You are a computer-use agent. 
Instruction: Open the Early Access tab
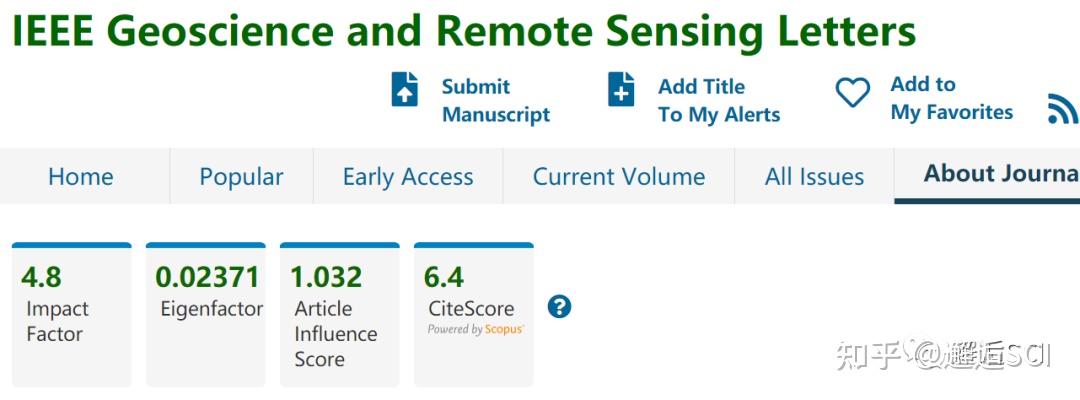click(x=408, y=177)
